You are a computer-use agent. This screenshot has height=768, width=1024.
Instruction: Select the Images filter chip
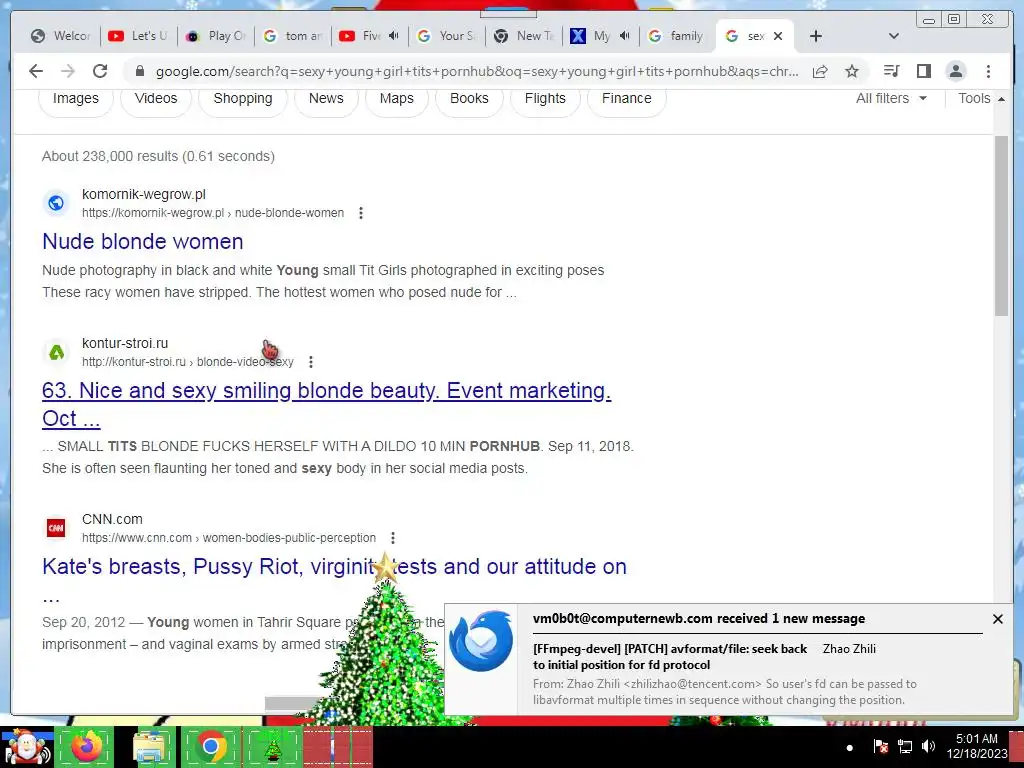[76, 99]
